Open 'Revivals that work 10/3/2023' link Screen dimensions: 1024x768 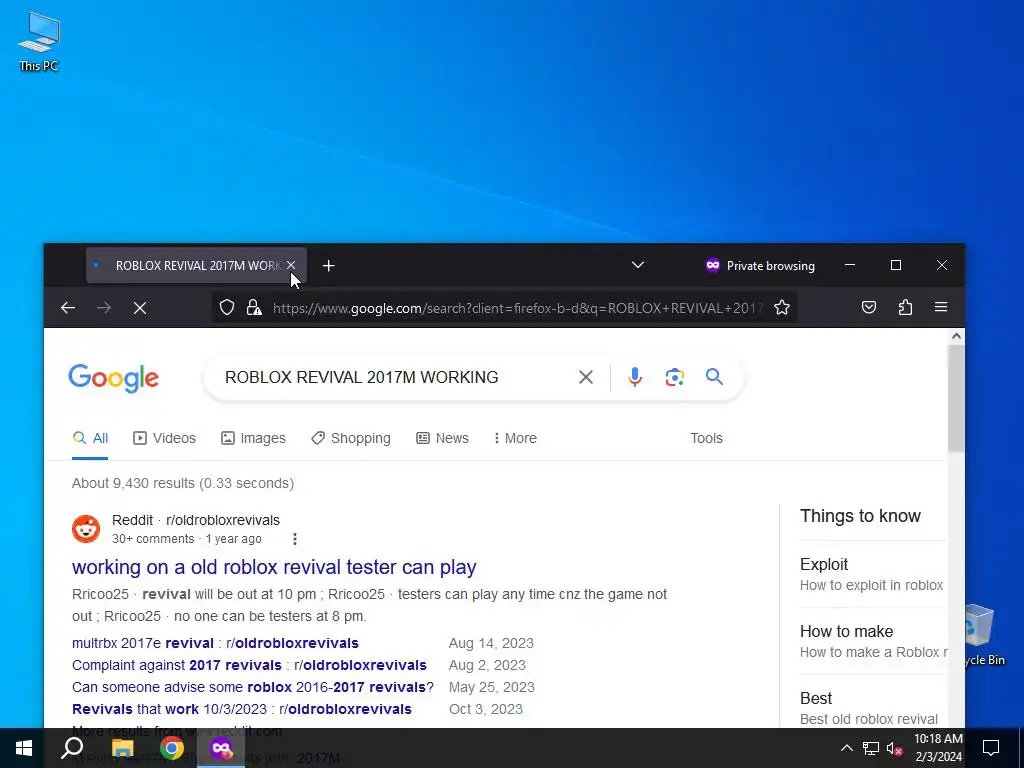tap(242, 709)
